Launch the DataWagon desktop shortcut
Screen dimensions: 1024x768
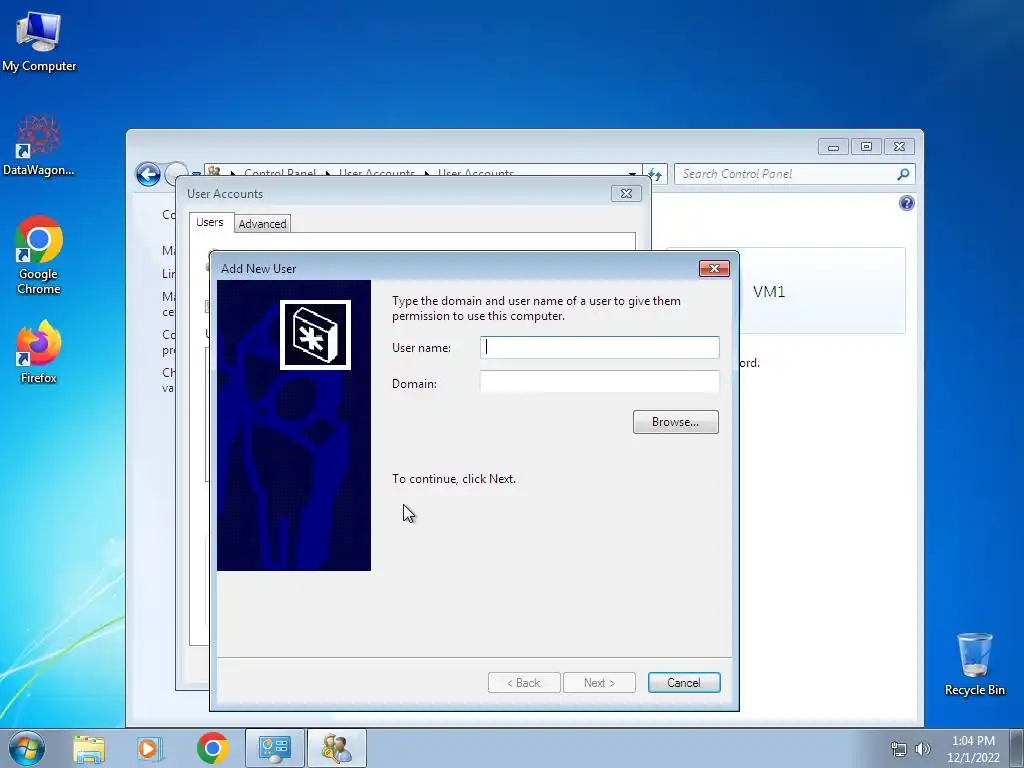click(x=39, y=145)
